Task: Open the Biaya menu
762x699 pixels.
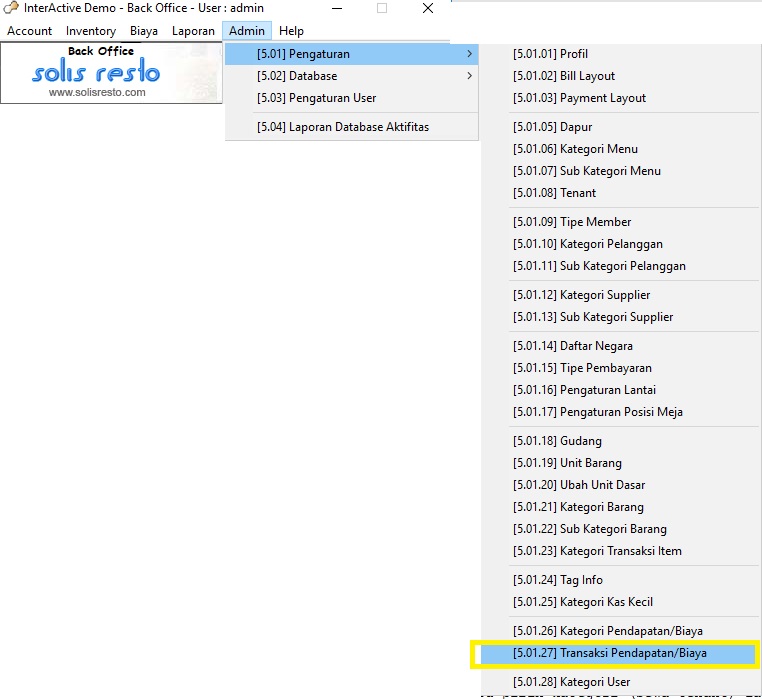Action: tap(144, 31)
